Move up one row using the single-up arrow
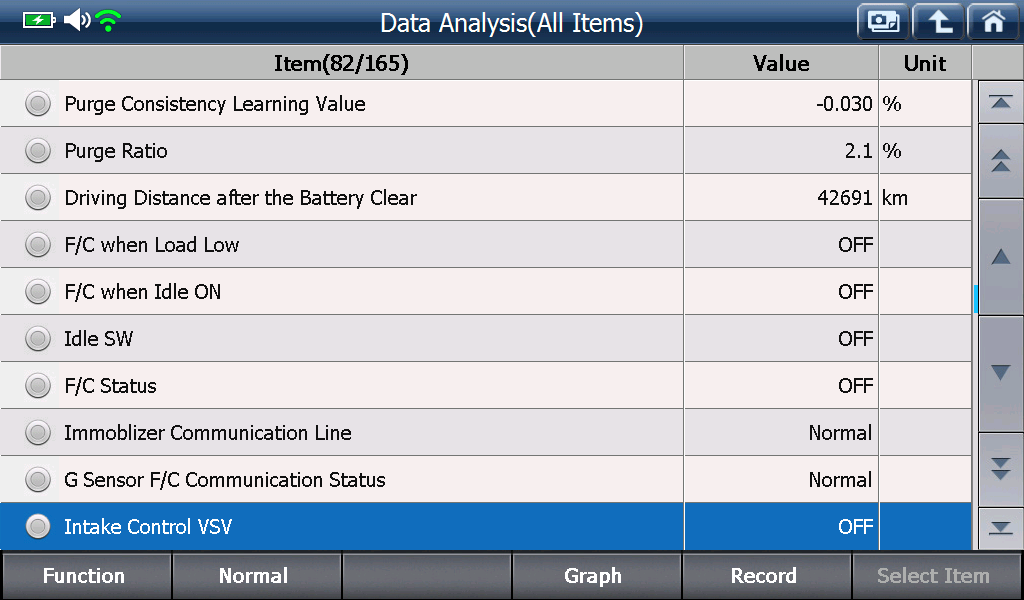1024x600 pixels. [1000, 257]
